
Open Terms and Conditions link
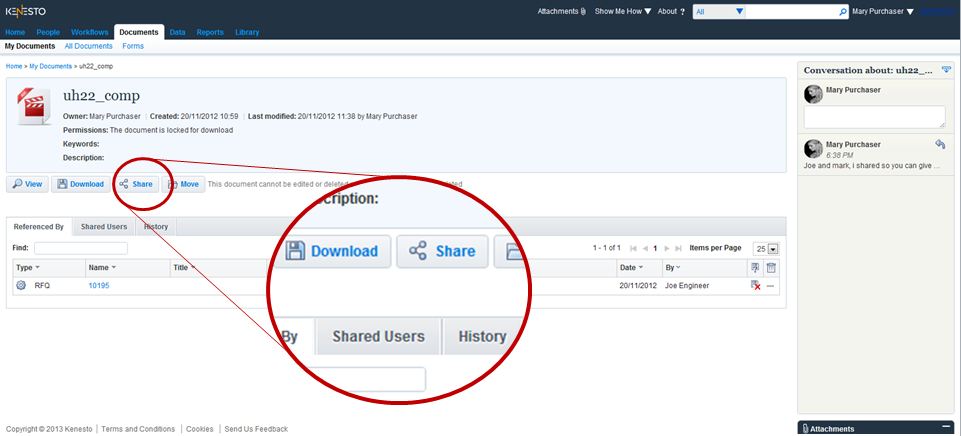click(x=138, y=429)
